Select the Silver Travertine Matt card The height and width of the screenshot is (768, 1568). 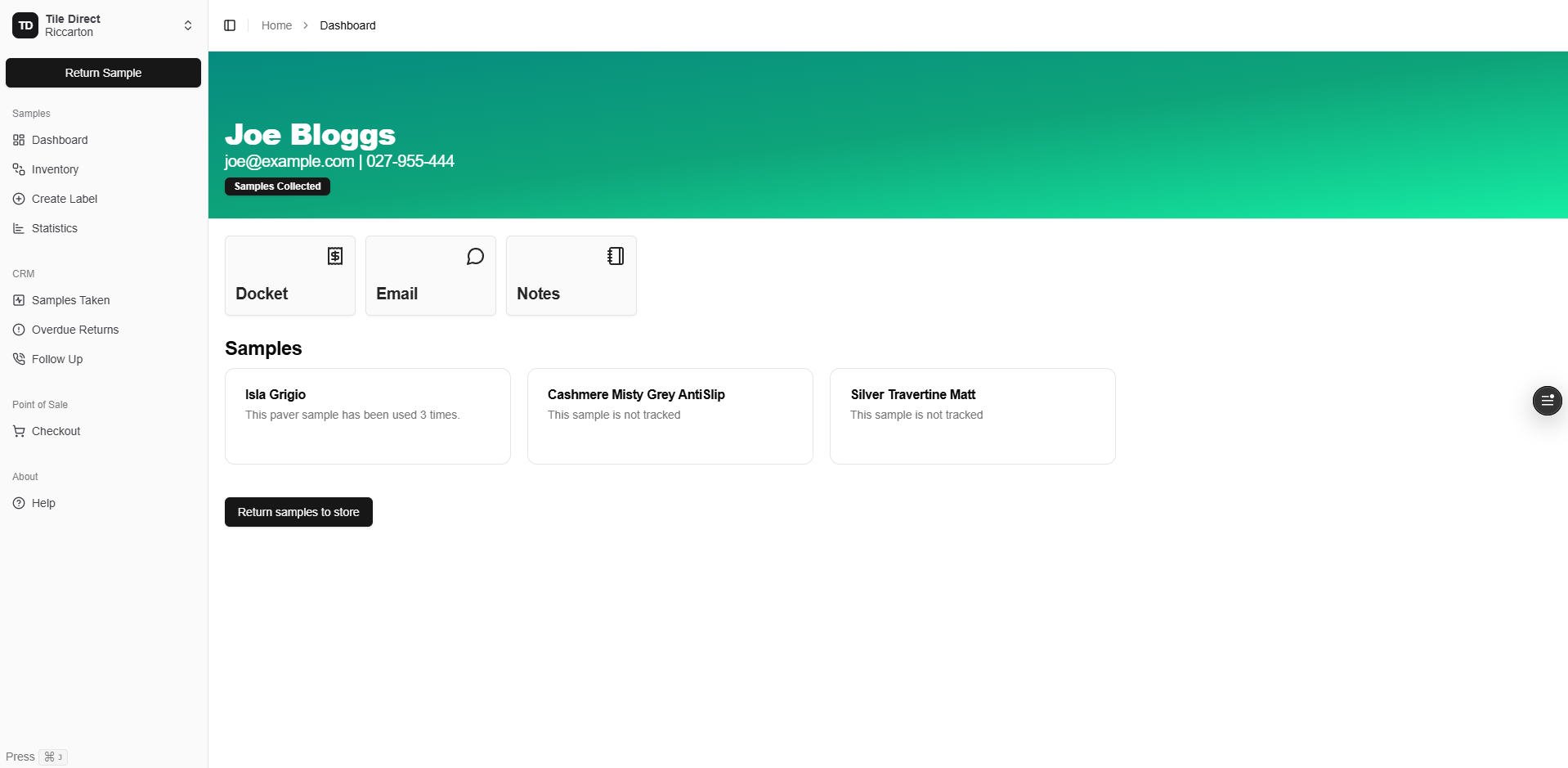pos(972,416)
